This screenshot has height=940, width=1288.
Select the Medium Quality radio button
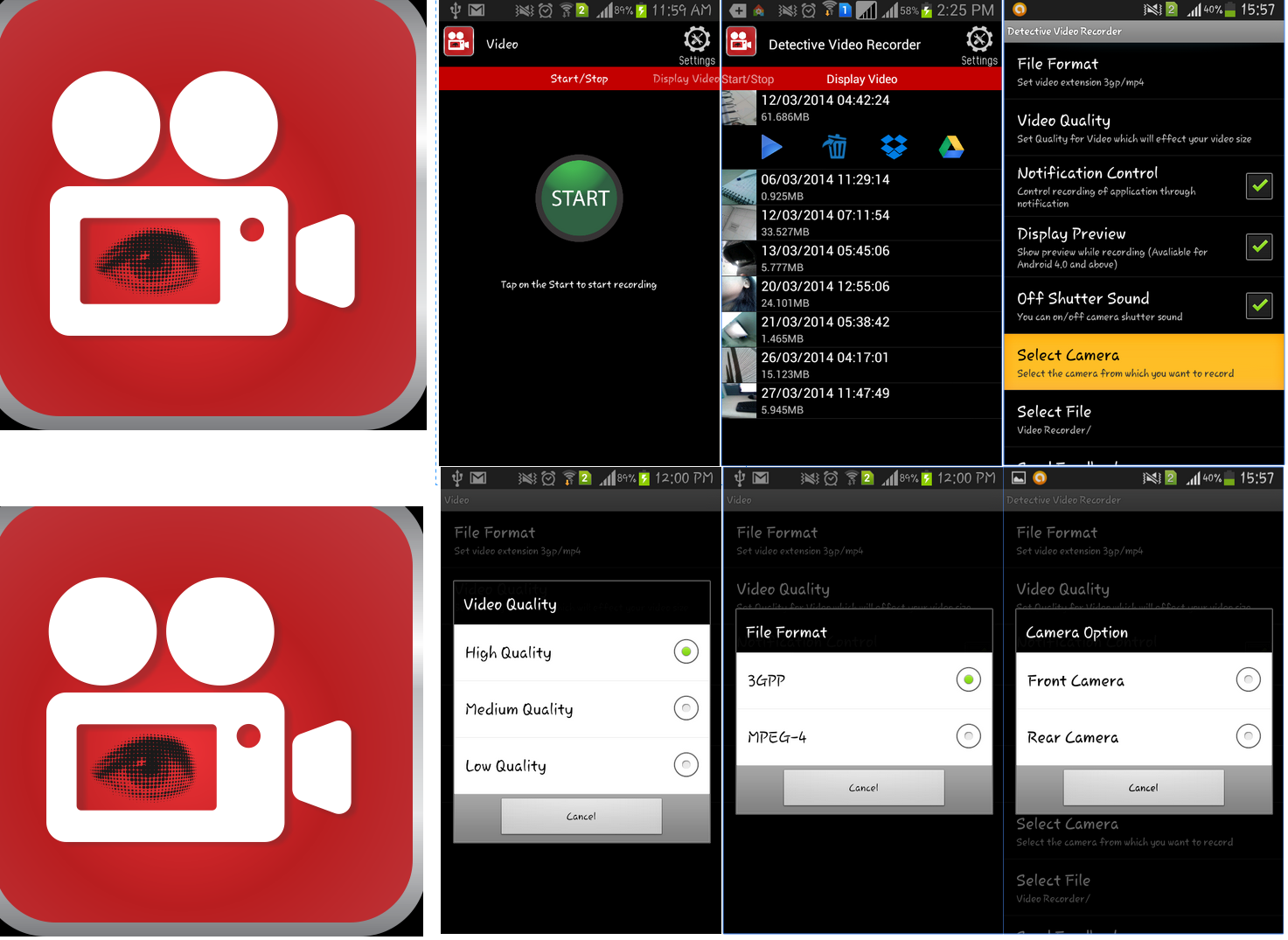click(686, 708)
